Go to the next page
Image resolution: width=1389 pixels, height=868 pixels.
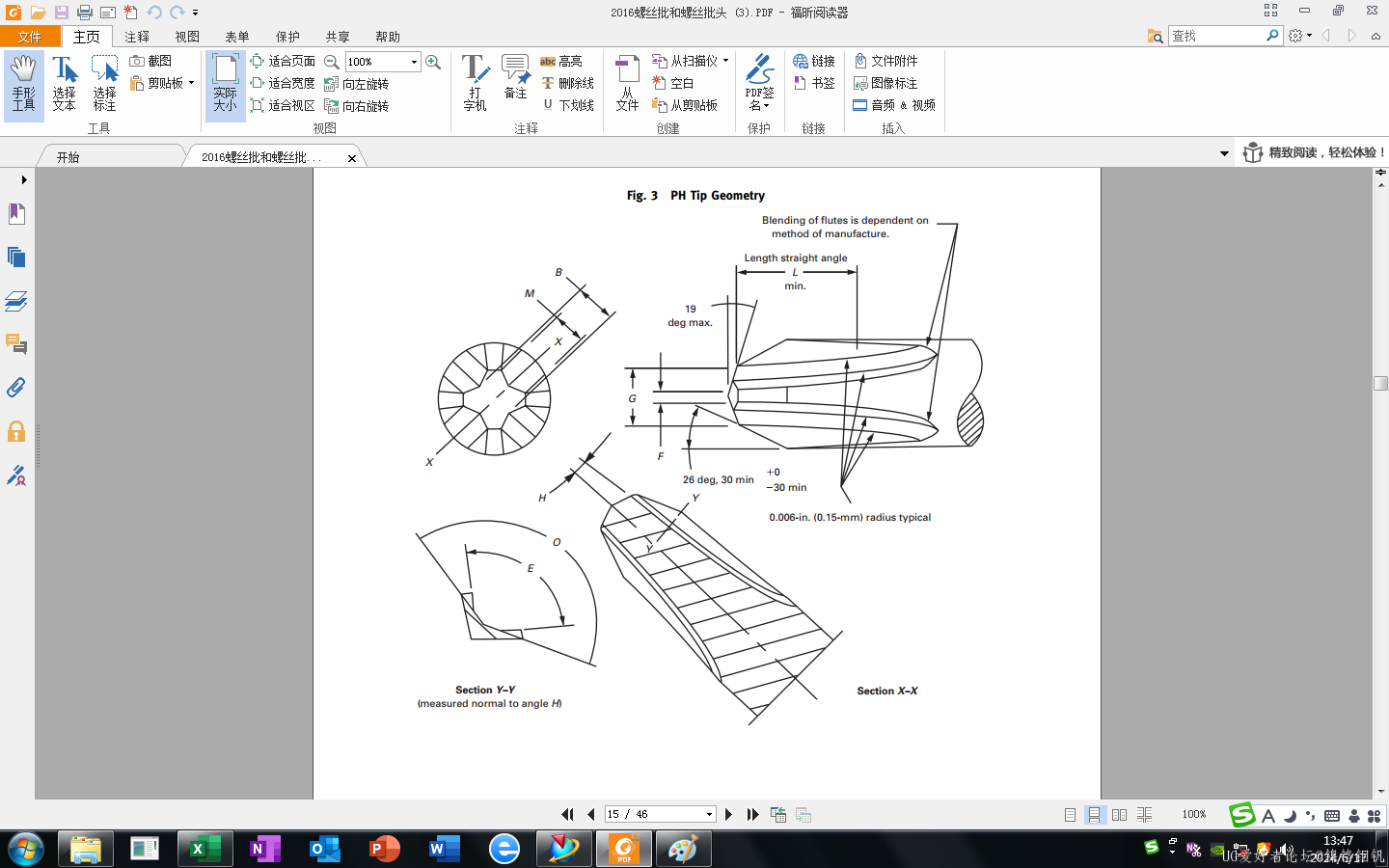coord(728,815)
